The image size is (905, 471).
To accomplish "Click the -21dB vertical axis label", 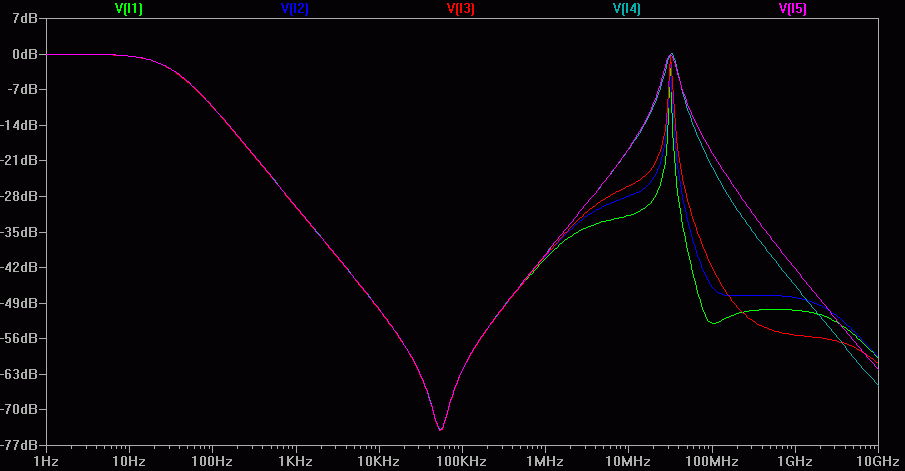I will click(19, 160).
